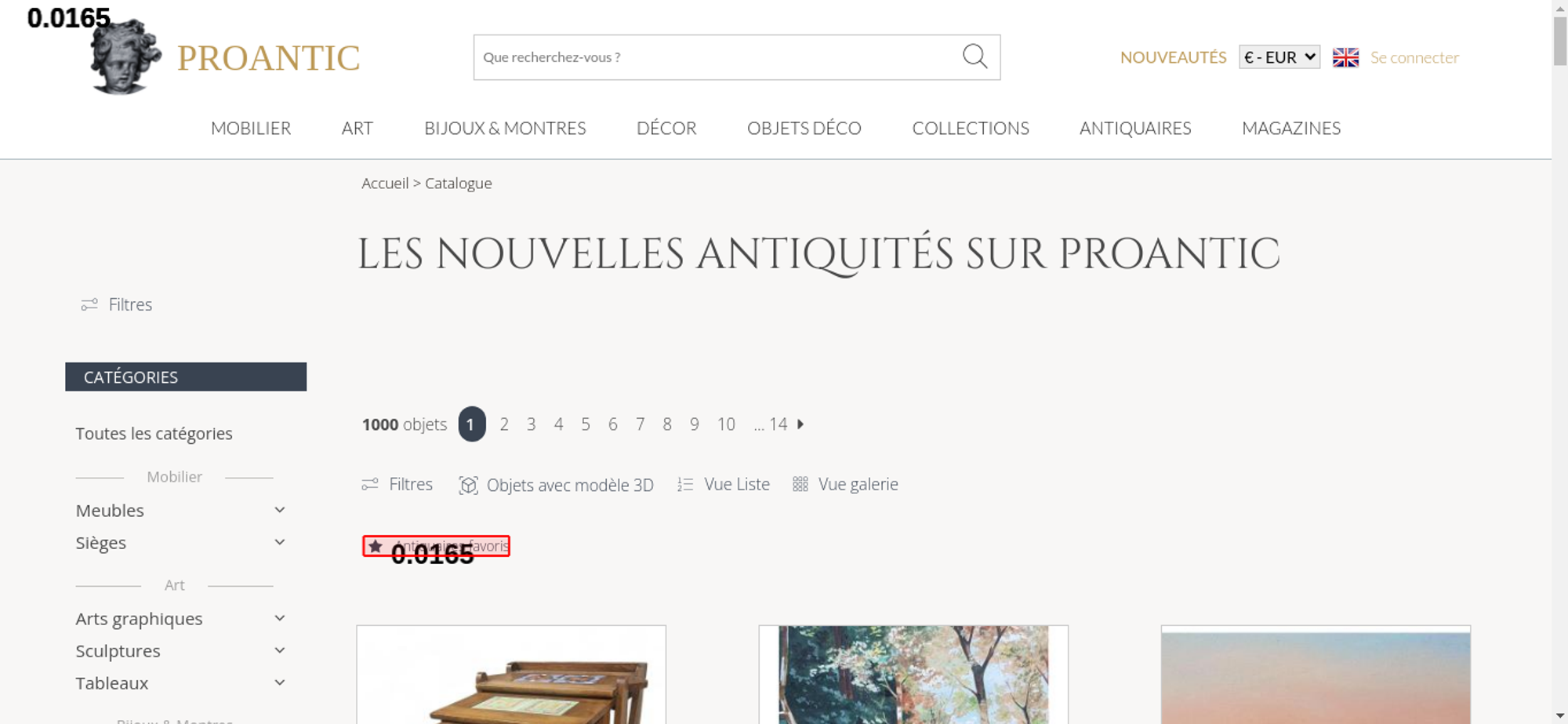Go to next page arrow in pagination
This screenshot has height=724, width=1568.
coord(800,424)
